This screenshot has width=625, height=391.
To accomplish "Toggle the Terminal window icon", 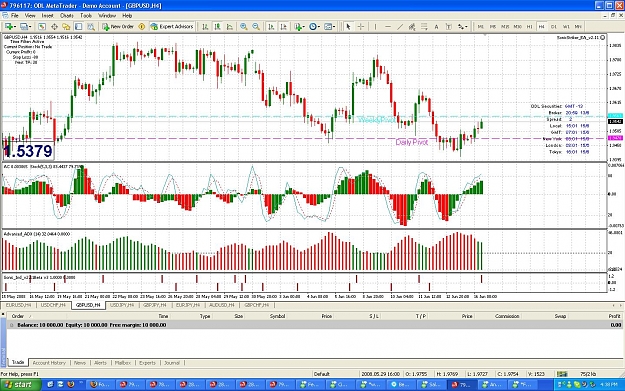I will click(x=79, y=26).
